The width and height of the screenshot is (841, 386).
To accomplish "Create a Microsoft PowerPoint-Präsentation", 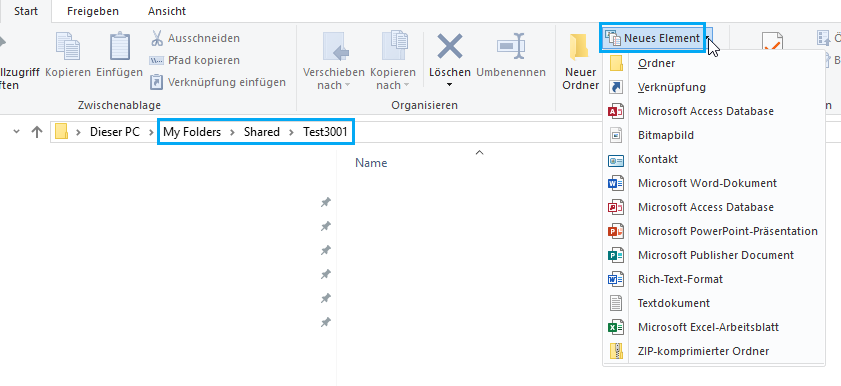I will [713, 231].
